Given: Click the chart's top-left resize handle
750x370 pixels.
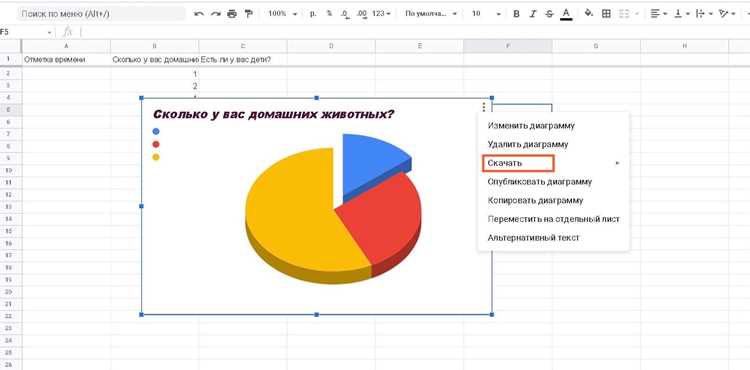Looking at the screenshot, I should (141, 98).
